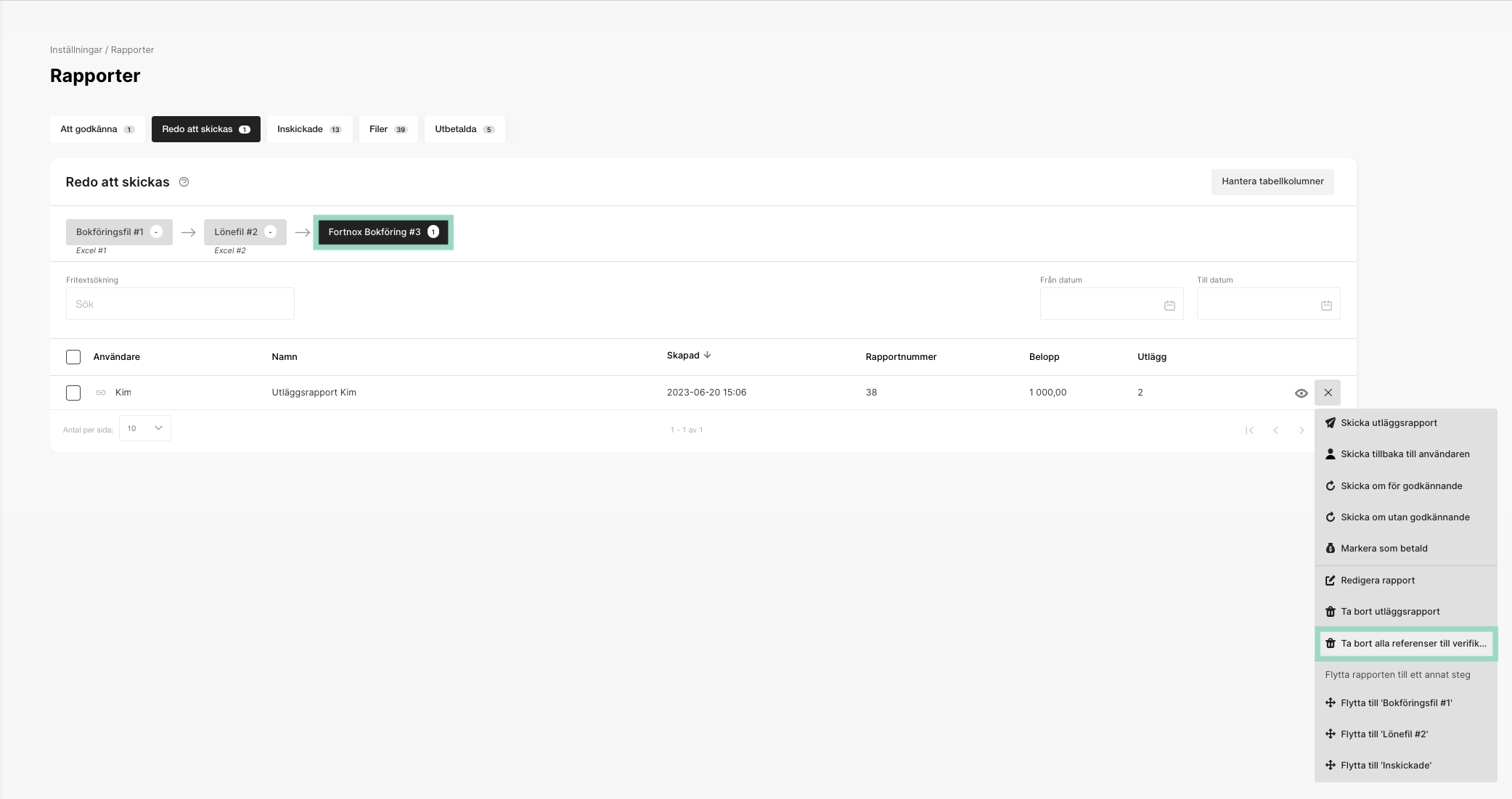The height and width of the screenshot is (799, 1512).
Task: Choose Skicka utläggsrapport from menu
Action: (1405, 423)
